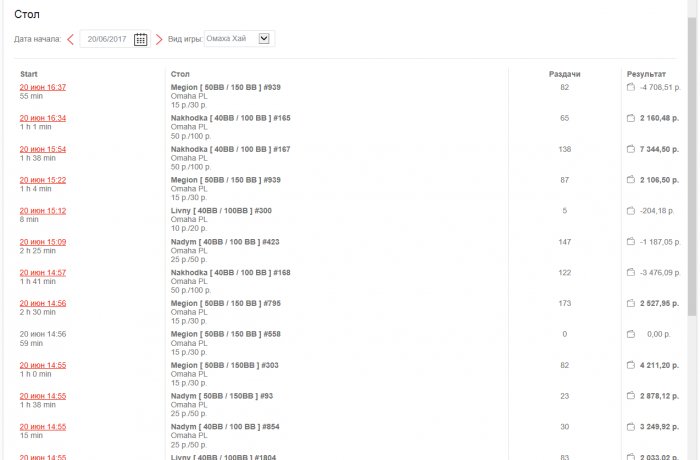
Task: Click the 7 344,50 р. result value
Action: coord(659,149)
